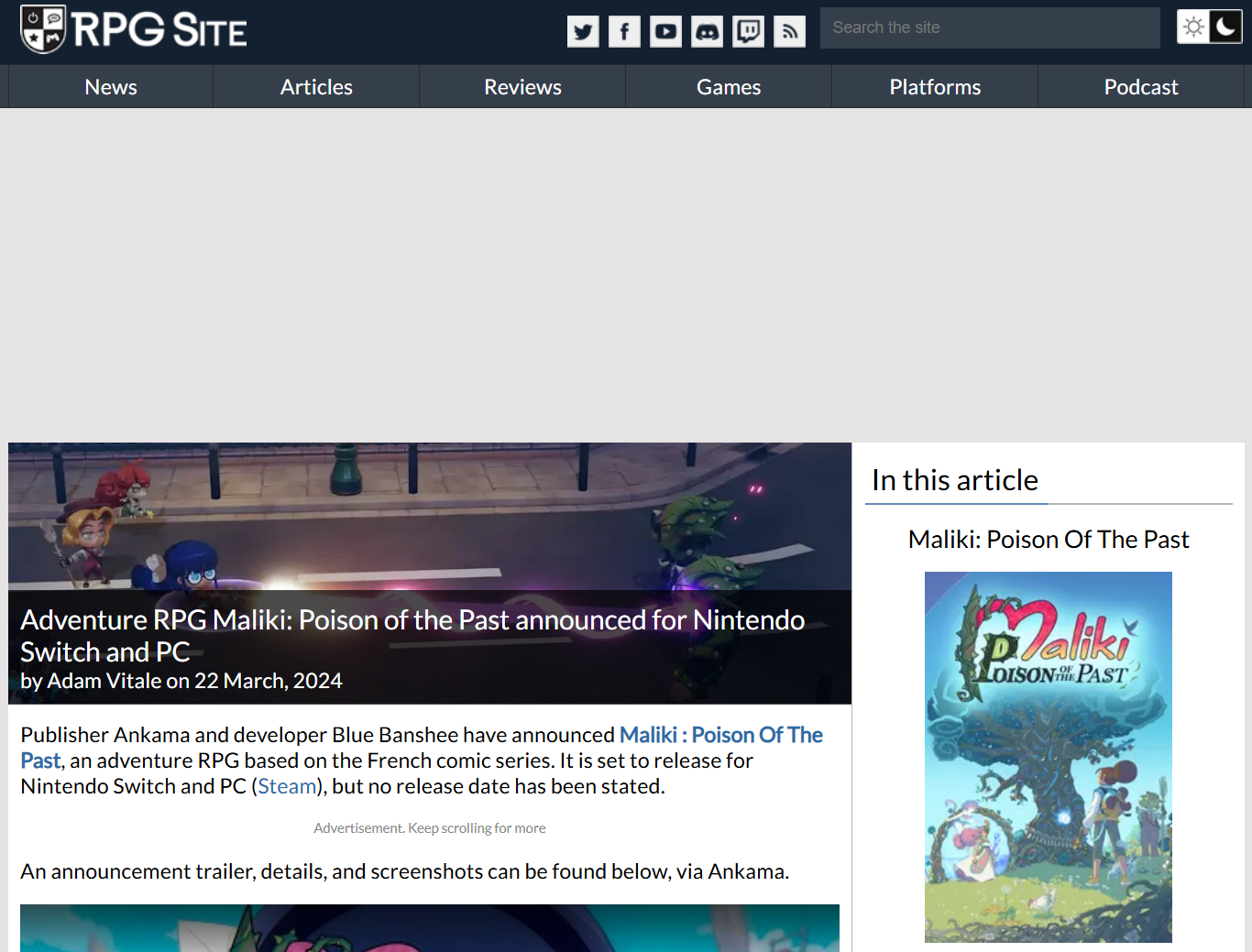The height and width of the screenshot is (952, 1252).
Task: Expand the Games menu
Action: (x=729, y=87)
